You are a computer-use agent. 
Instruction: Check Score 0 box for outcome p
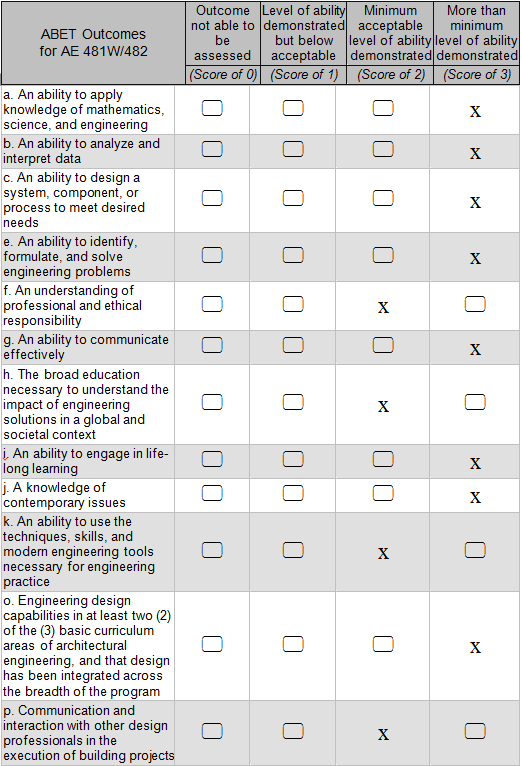tap(212, 731)
